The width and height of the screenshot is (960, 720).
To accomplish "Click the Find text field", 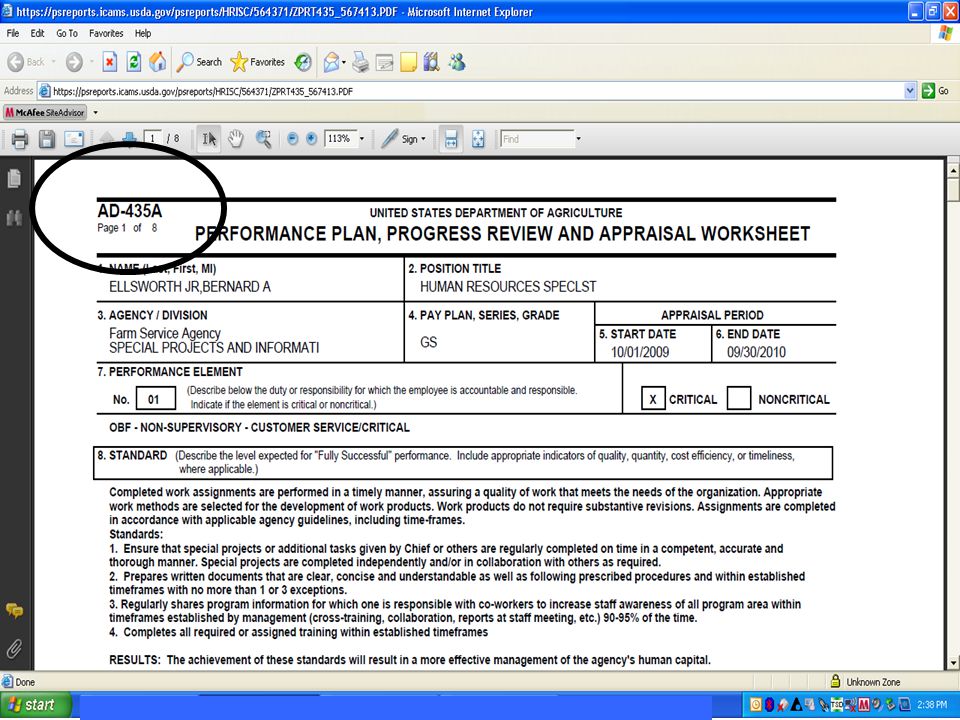I will (x=537, y=139).
